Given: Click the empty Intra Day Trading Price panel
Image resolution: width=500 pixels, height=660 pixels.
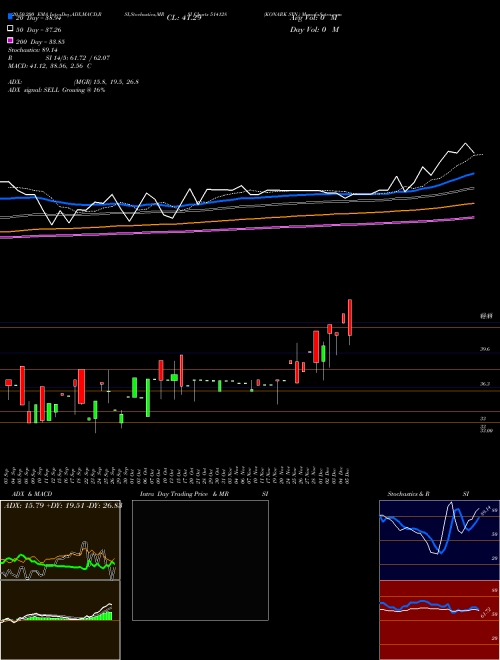Looking at the screenshot, I should pyautogui.click(x=200, y=560).
